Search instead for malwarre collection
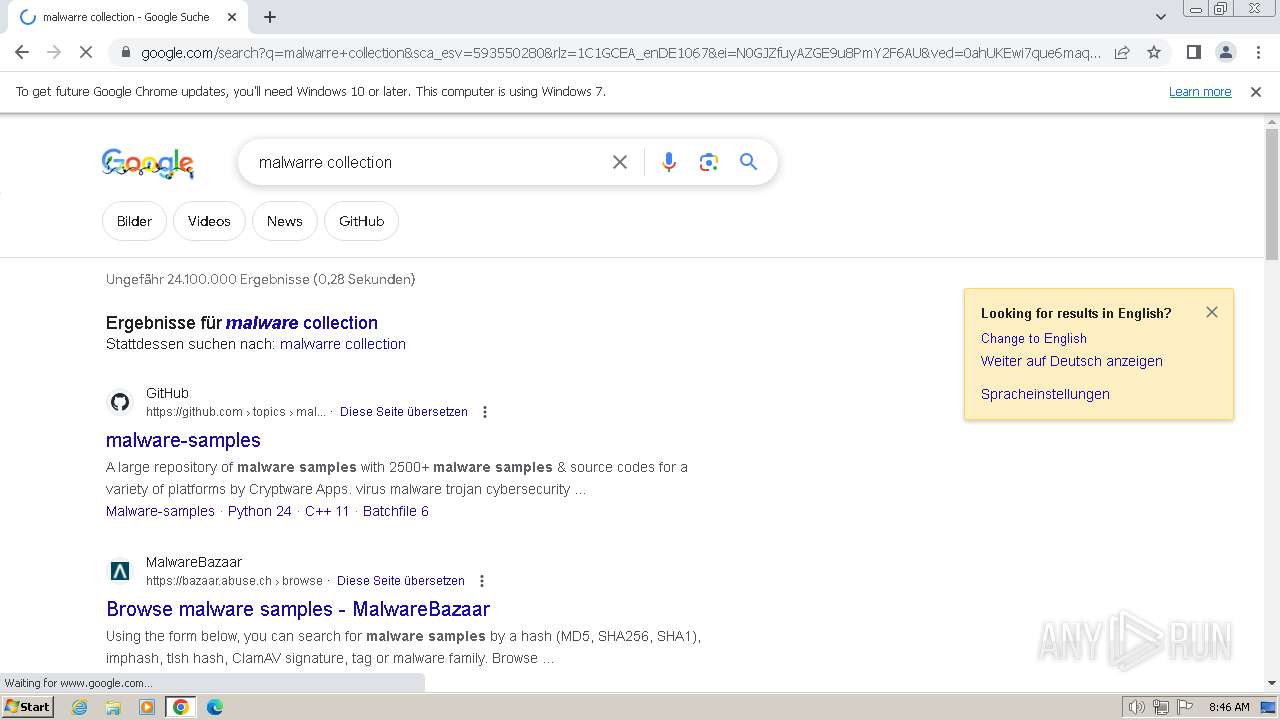This screenshot has width=1280, height=720. pyautogui.click(x=343, y=344)
